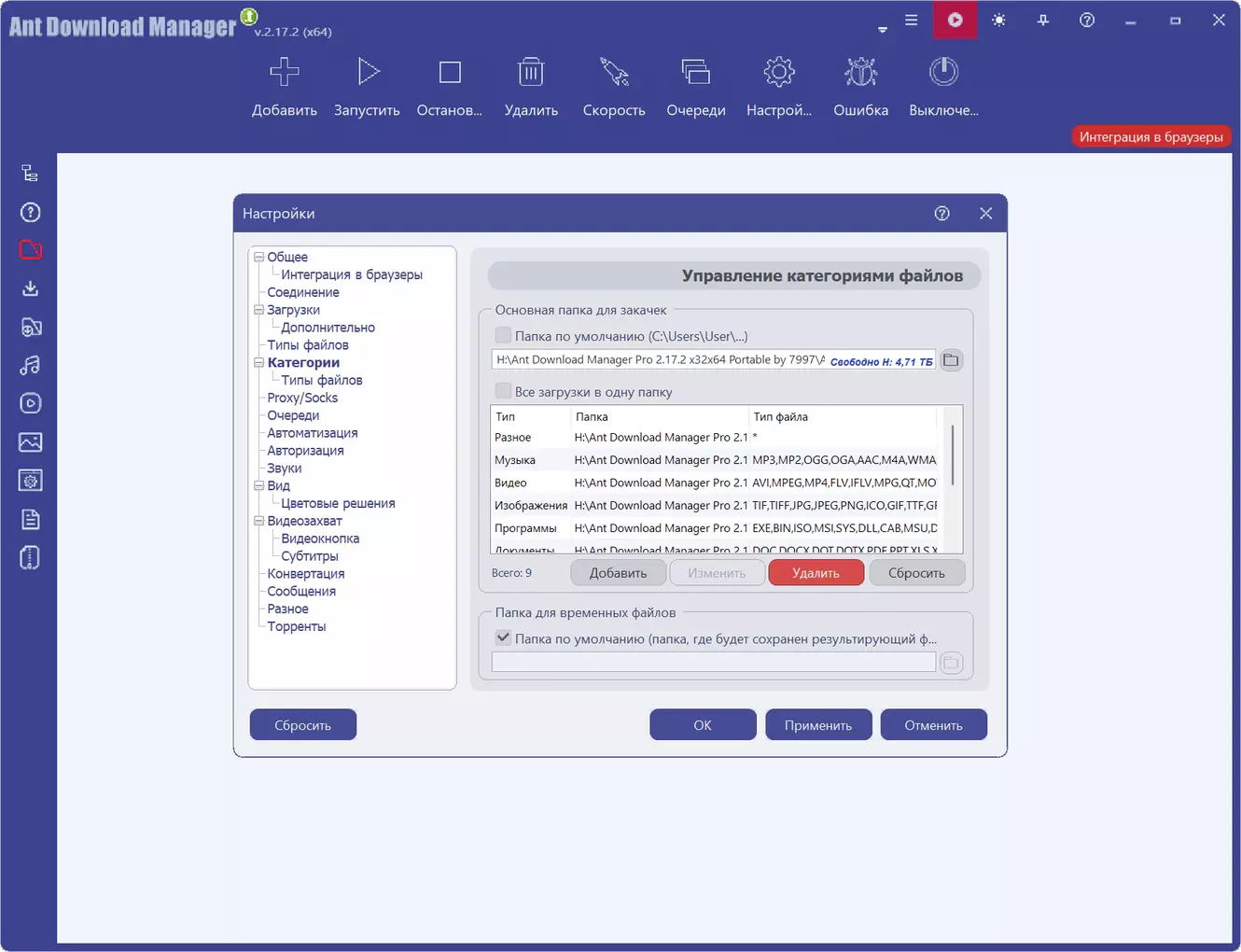Select the red folder icon in left sidebar
1241x952 pixels.
(x=30, y=250)
